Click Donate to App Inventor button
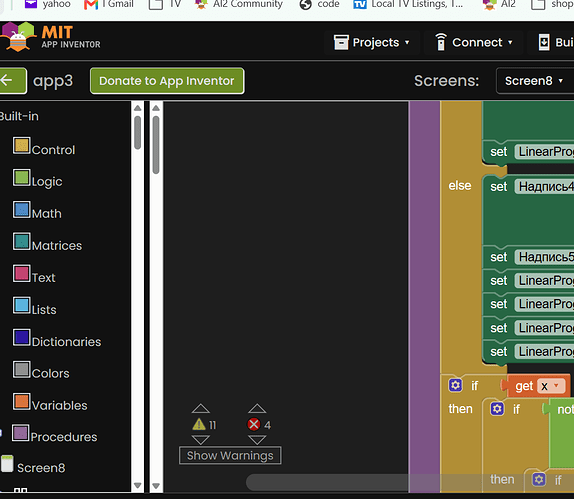574x499 pixels. click(167, 81)
